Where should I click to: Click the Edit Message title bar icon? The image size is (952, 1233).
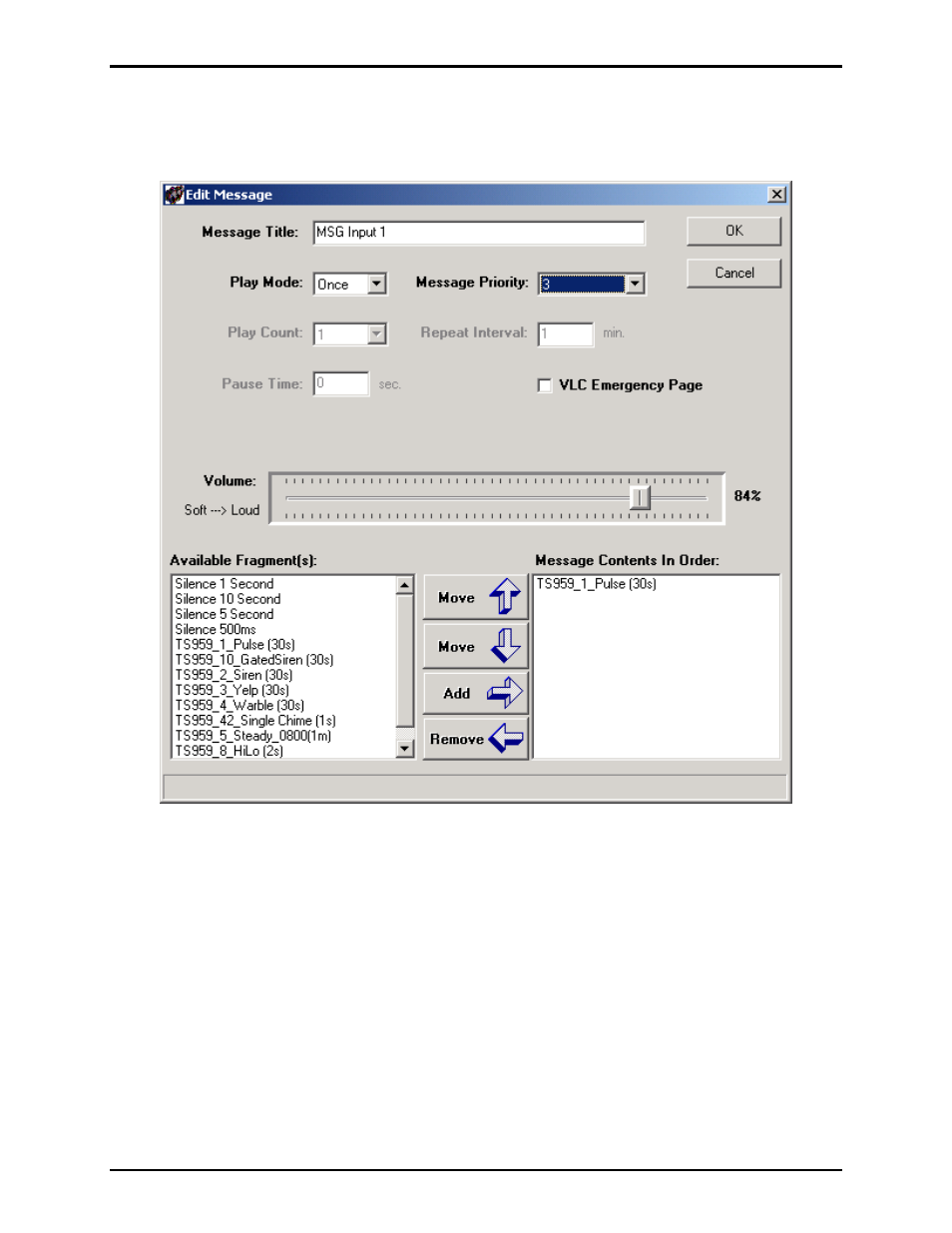pyautogui.click(x=174, y=195)
